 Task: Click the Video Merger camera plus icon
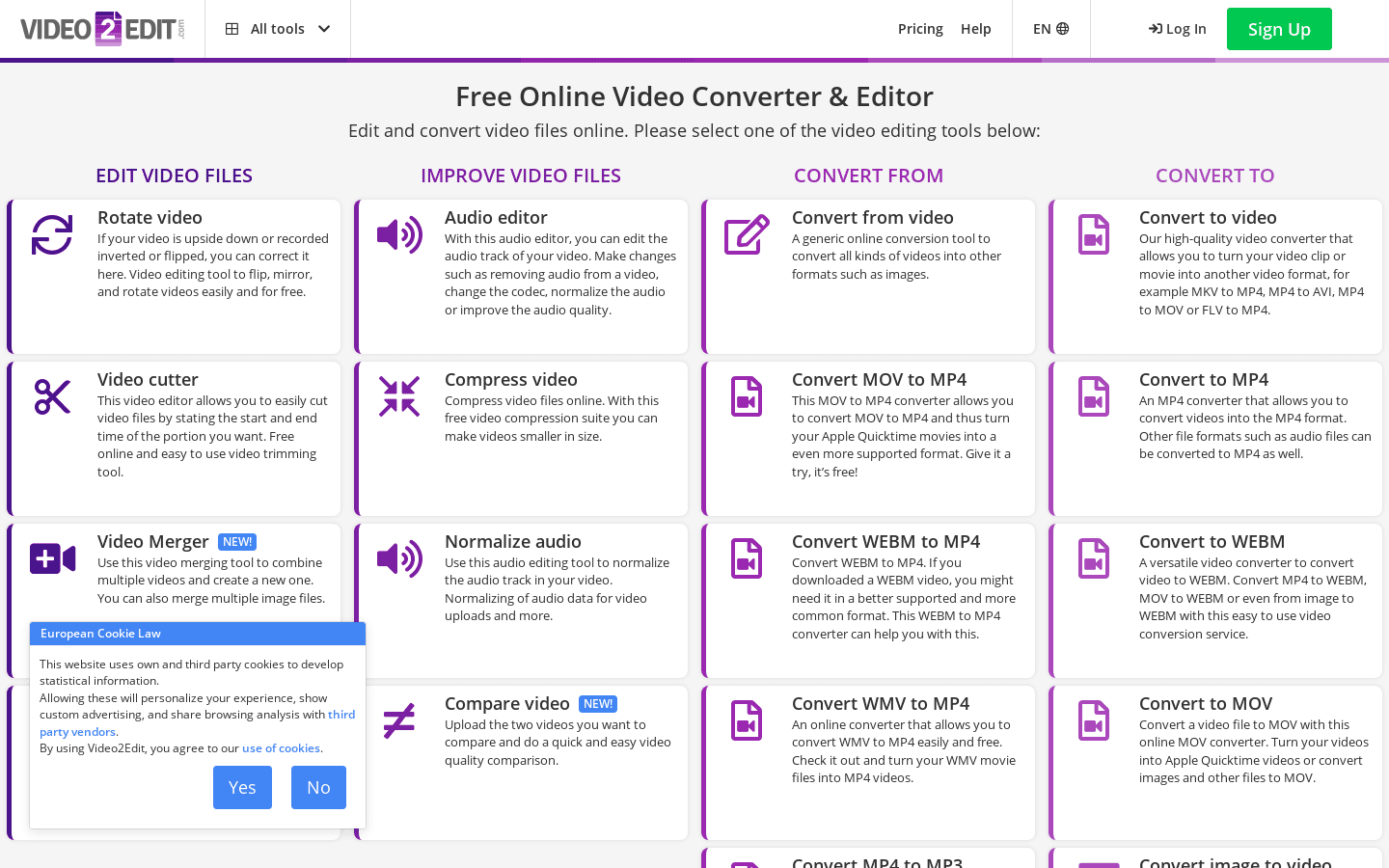[x=52, y=558]
